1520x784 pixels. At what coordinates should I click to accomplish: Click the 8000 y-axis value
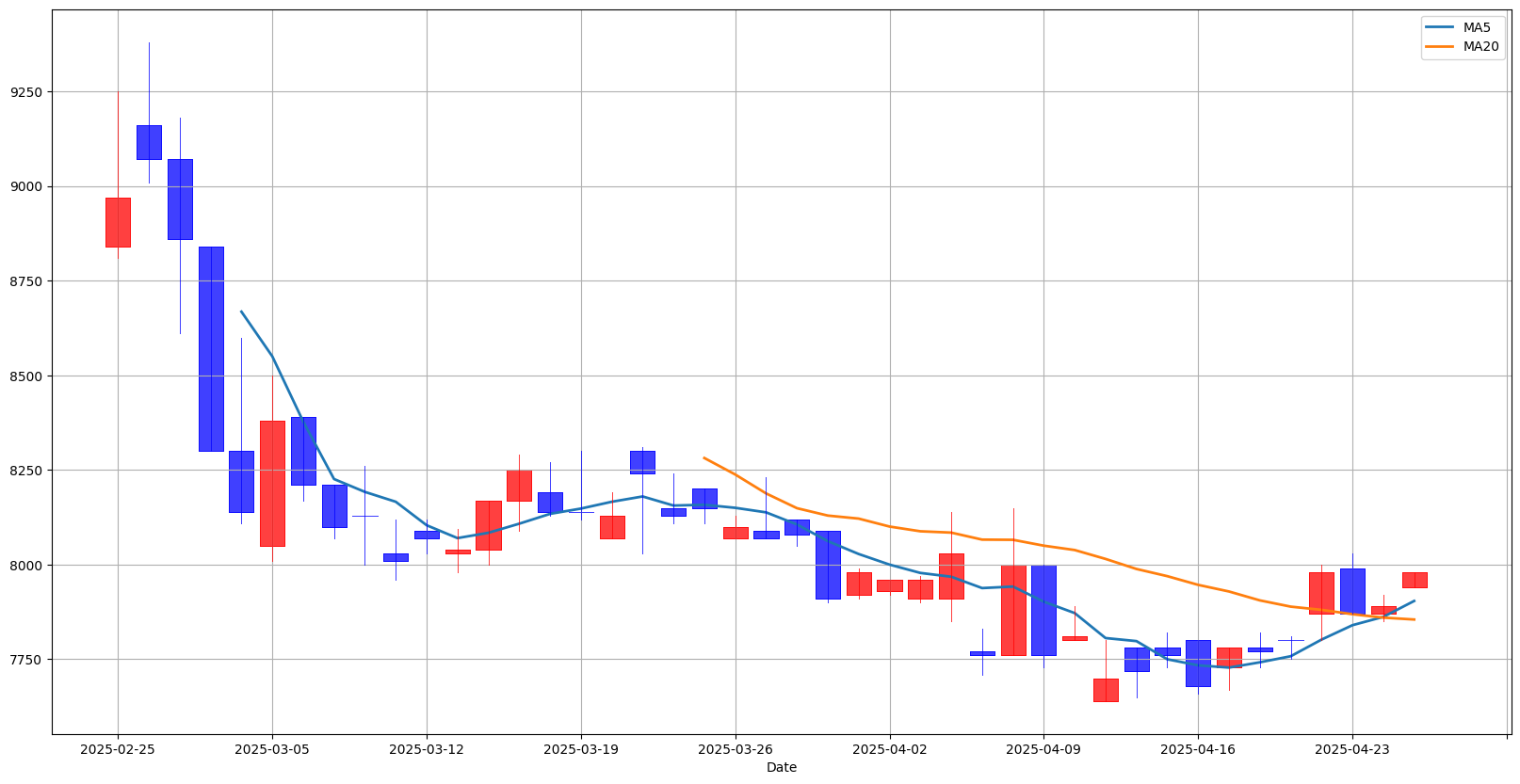click(25, 565)
